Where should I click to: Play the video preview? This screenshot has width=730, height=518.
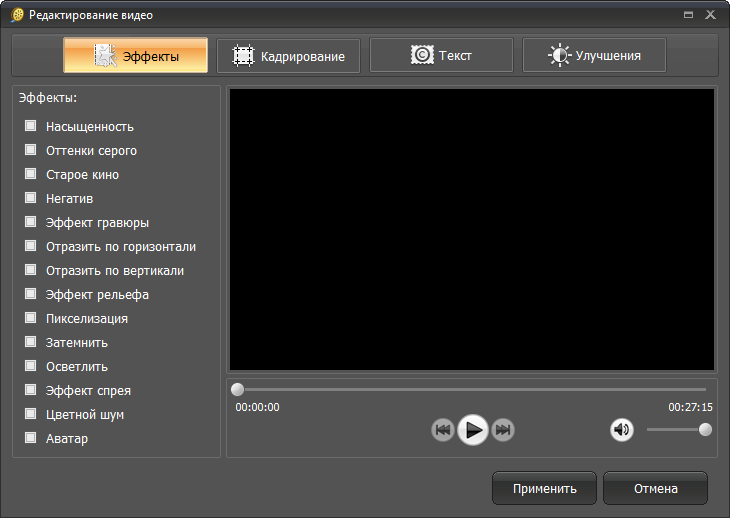(473, 430)
